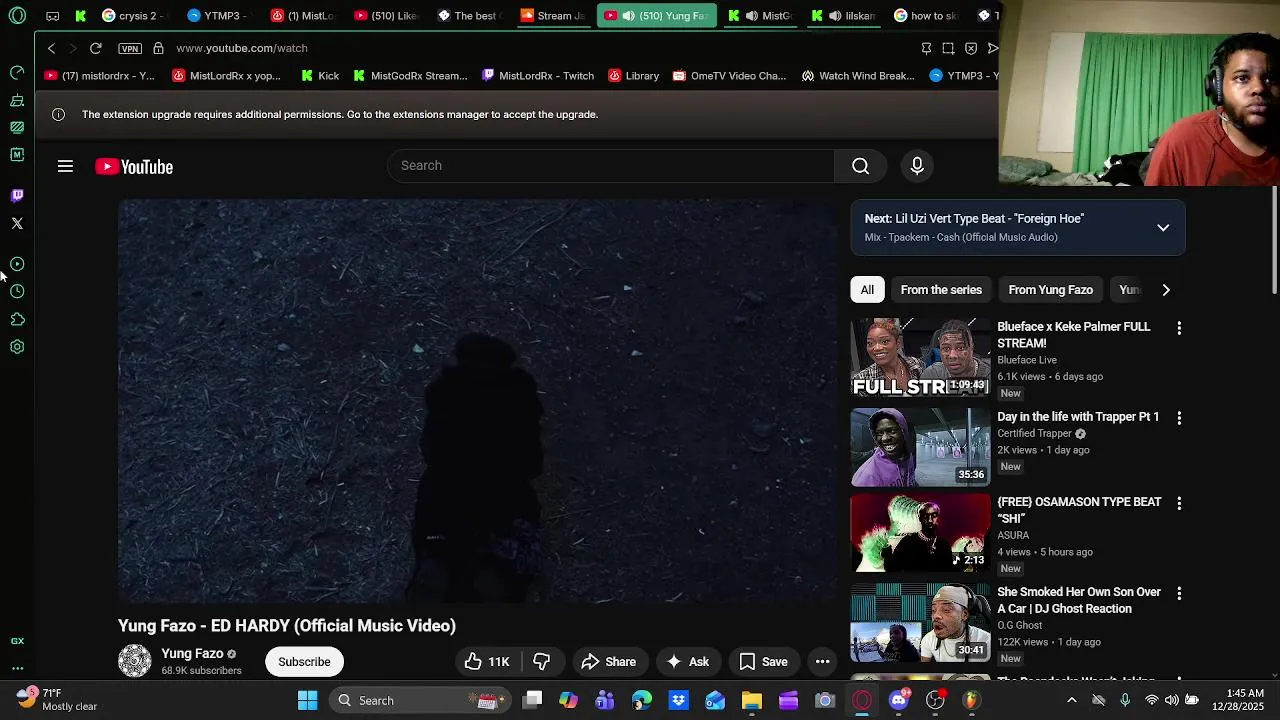
Task: Open the volume speaker tray icon
Action: click(x=1171, y=700)
